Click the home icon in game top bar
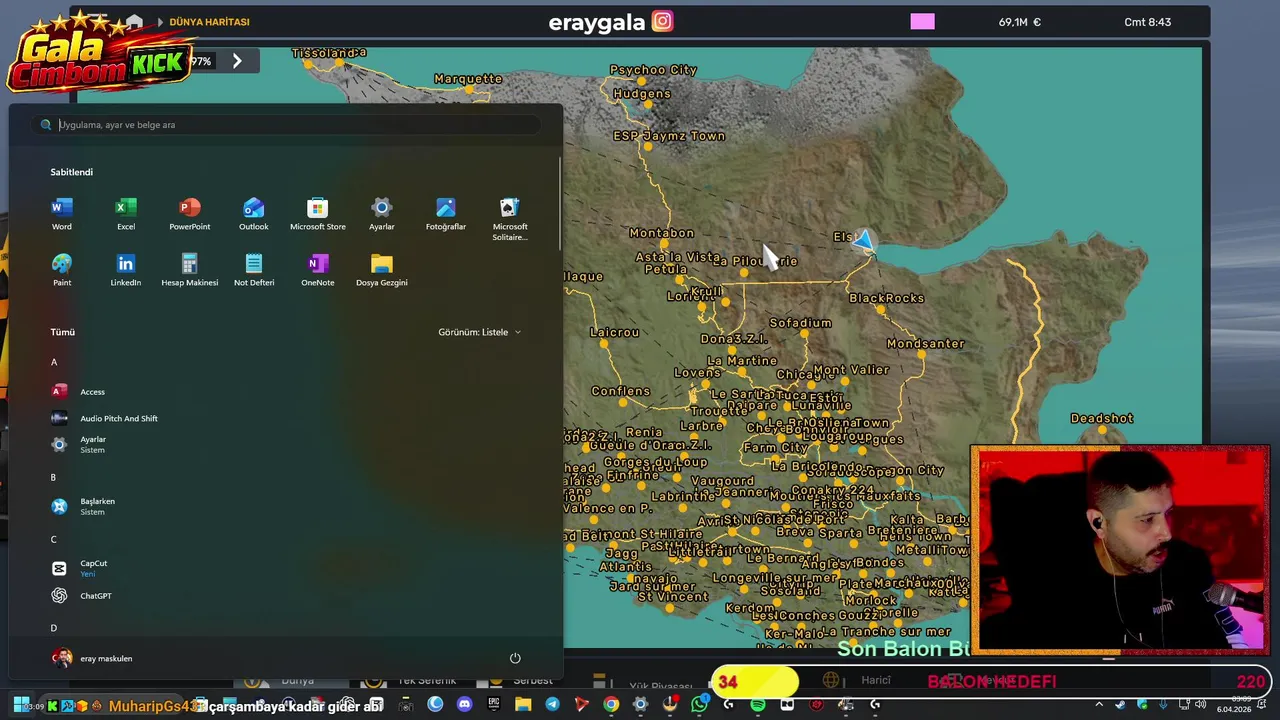This screenshot has height=720, width=1280. [x=134, y=22]
